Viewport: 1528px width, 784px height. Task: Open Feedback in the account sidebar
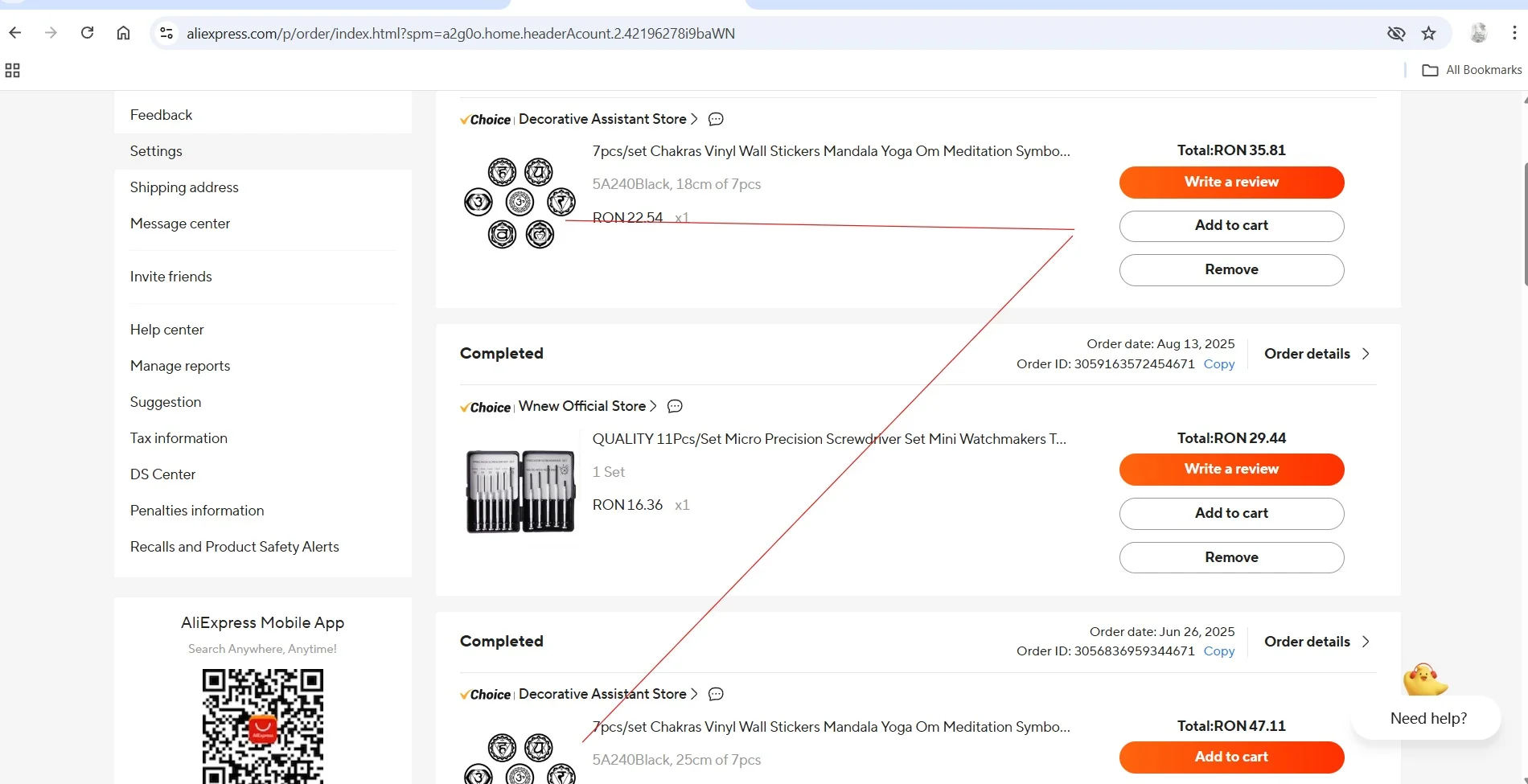161,115
